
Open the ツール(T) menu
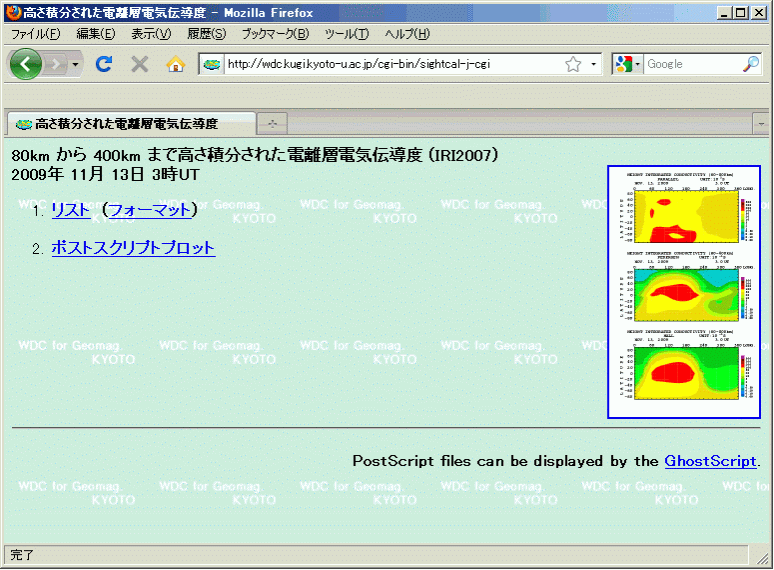[x=347, y=34]
